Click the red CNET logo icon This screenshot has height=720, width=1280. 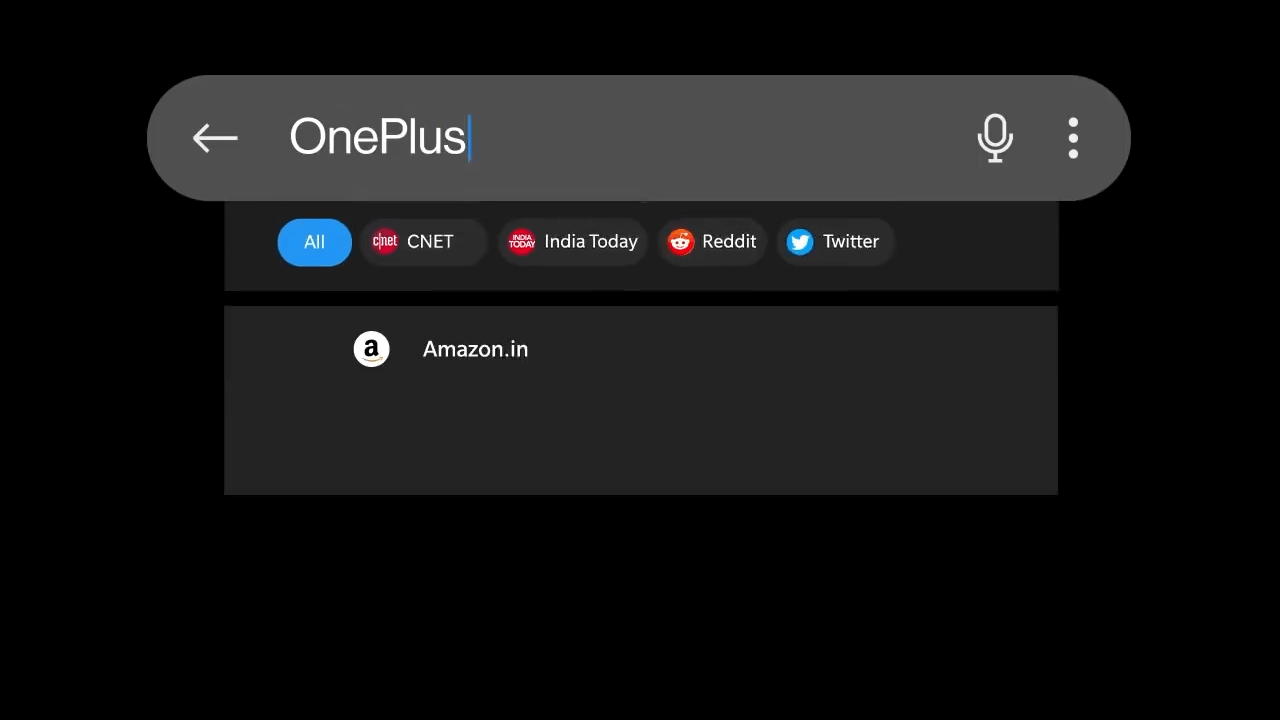pos(385,242)
